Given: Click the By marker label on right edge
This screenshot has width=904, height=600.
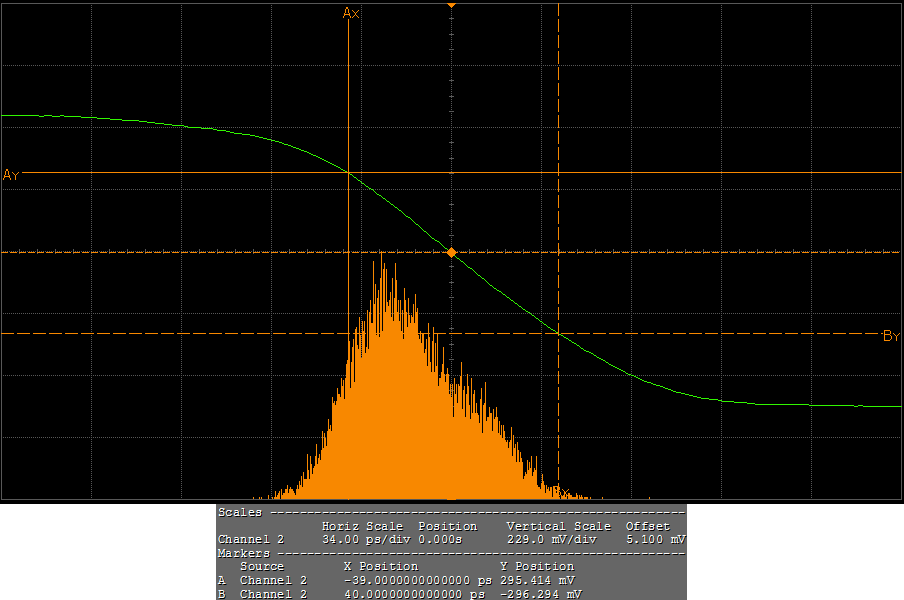Looking at the screenshot, I should point(891,336).
